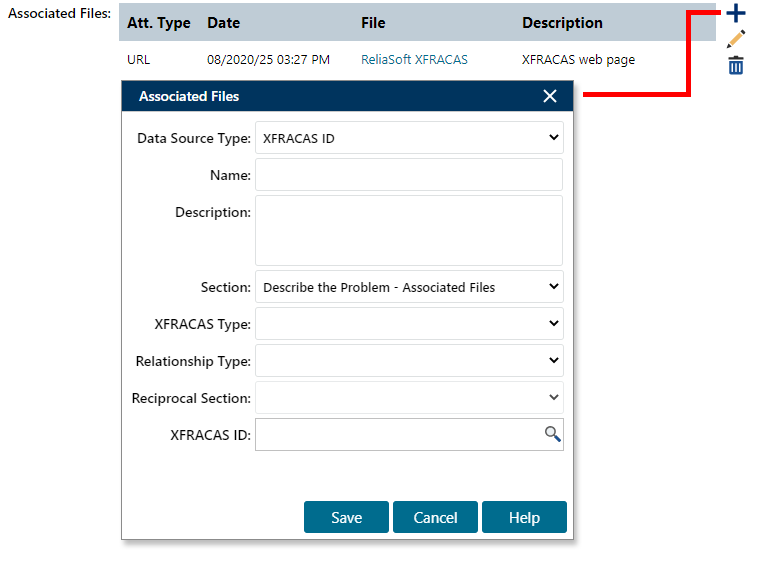Click the Att. Type column header
Image resolution: width=758 pixels, height=567 pixels.
158,23
